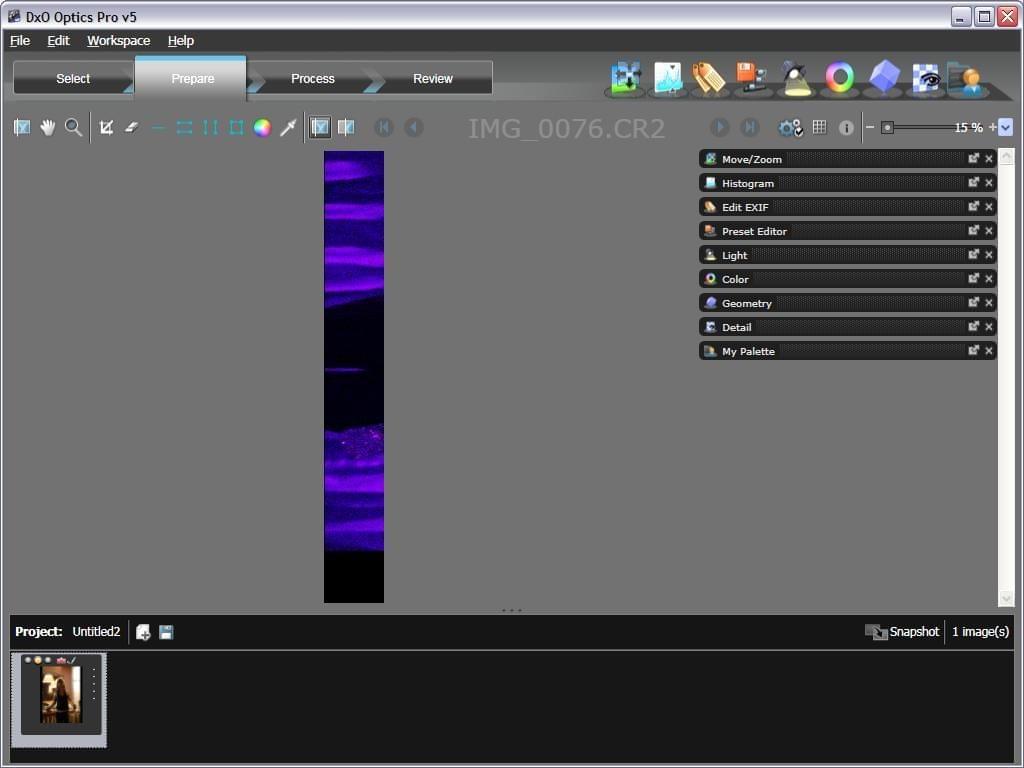Open the settings gear with checkmark
1024x768 pixels.
coord(790,127)
